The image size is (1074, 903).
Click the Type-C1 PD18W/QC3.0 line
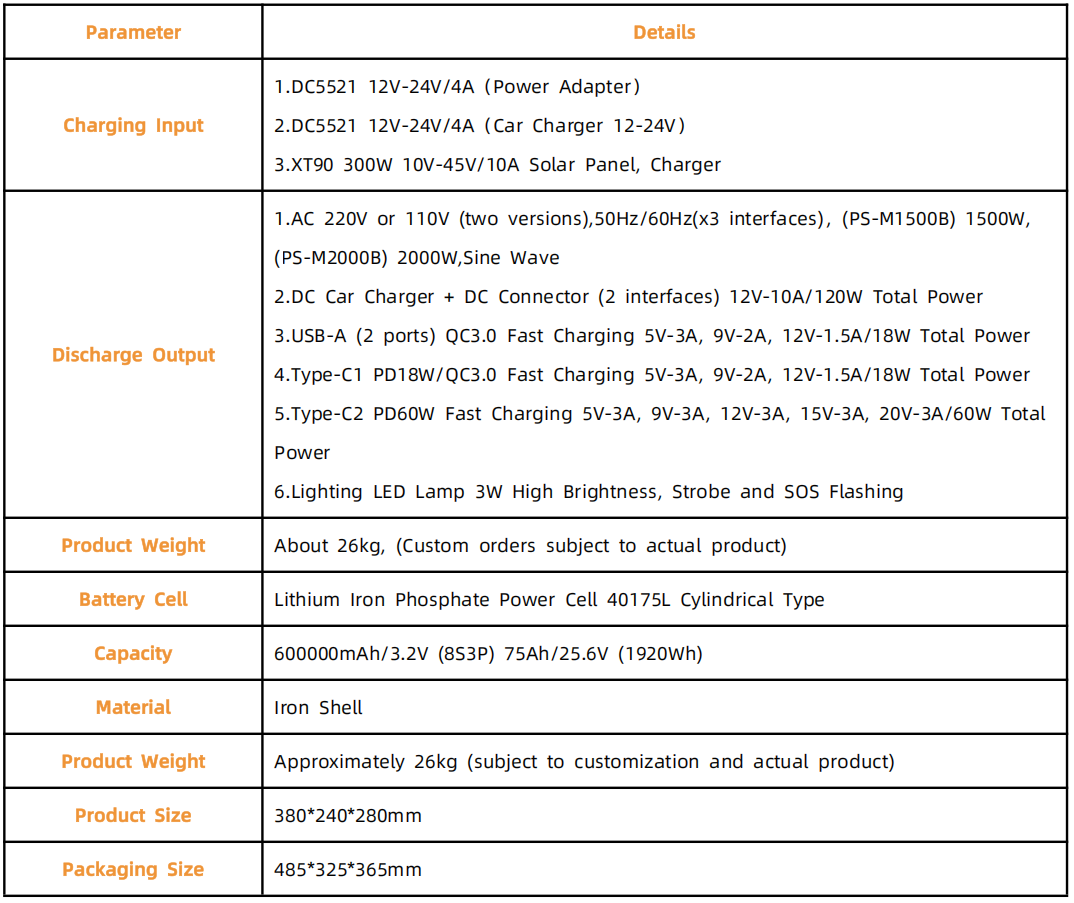652,375
